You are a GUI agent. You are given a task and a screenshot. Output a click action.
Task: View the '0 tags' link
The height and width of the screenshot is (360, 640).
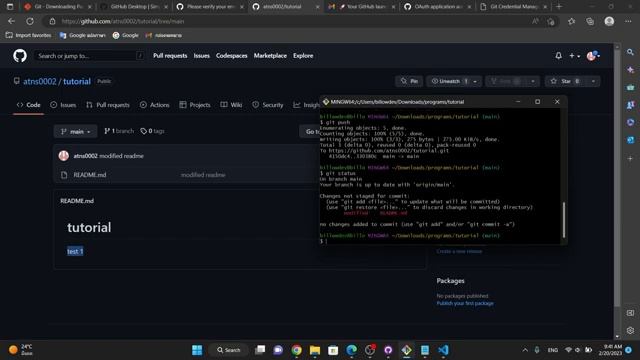click(x=152, y=131)
